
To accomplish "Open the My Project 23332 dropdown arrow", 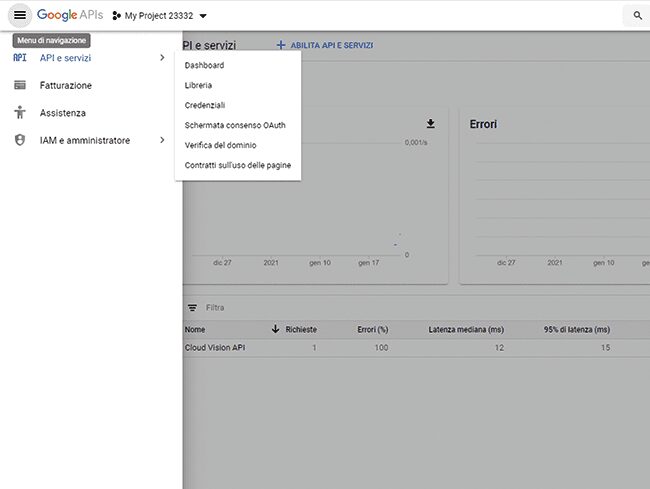I will (203, 16).
